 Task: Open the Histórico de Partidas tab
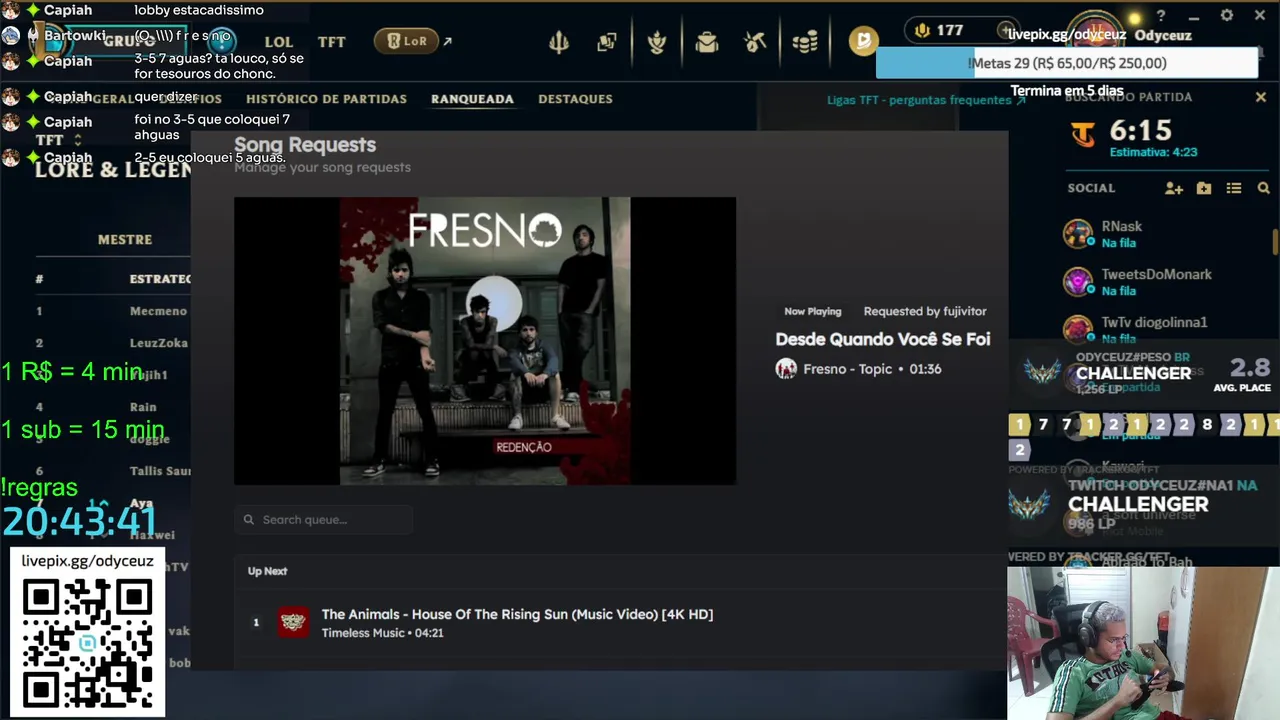[x=326, y=99]
